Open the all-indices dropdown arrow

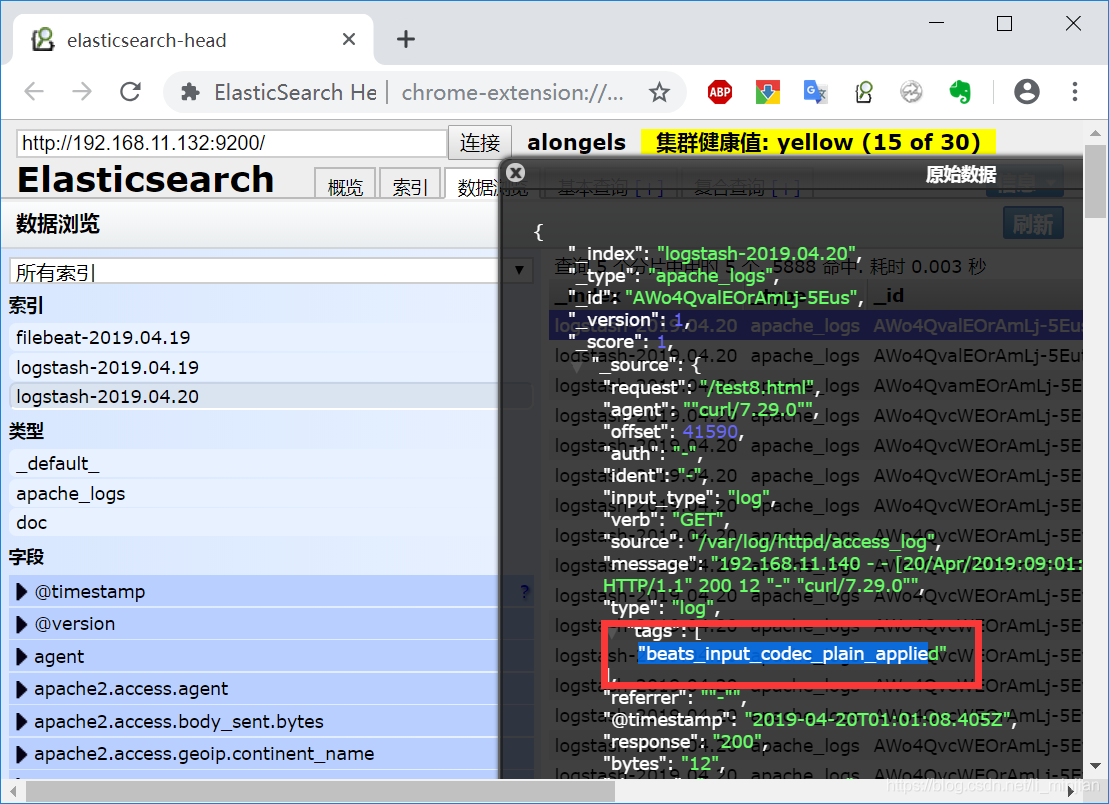coord(517,270)
